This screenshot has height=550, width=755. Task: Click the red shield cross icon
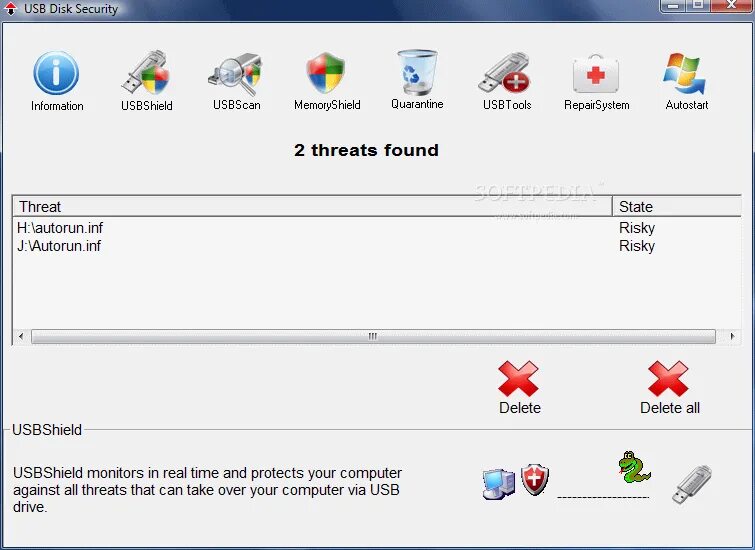pos(534,479)
